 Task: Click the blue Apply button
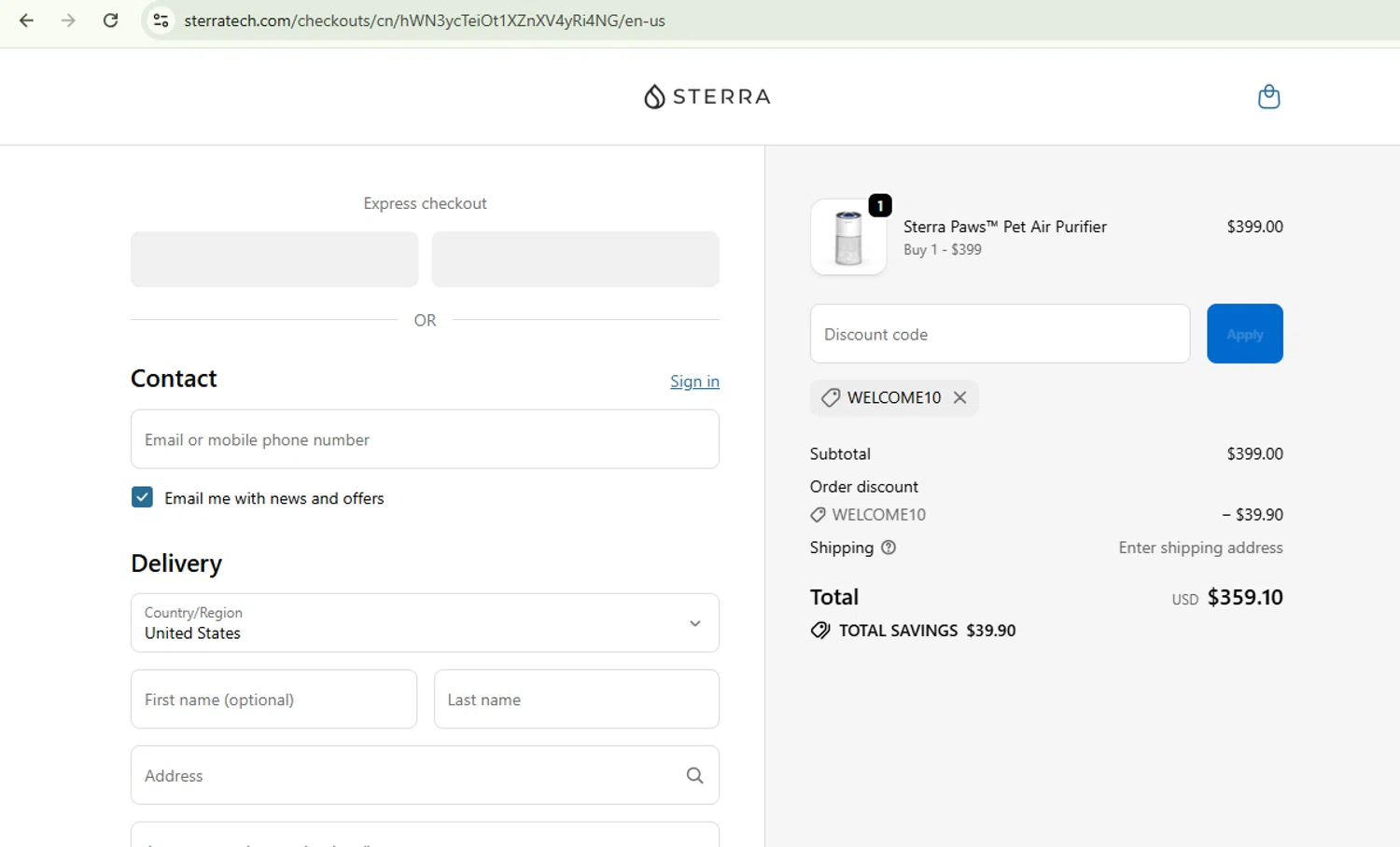click(1244, 334)
